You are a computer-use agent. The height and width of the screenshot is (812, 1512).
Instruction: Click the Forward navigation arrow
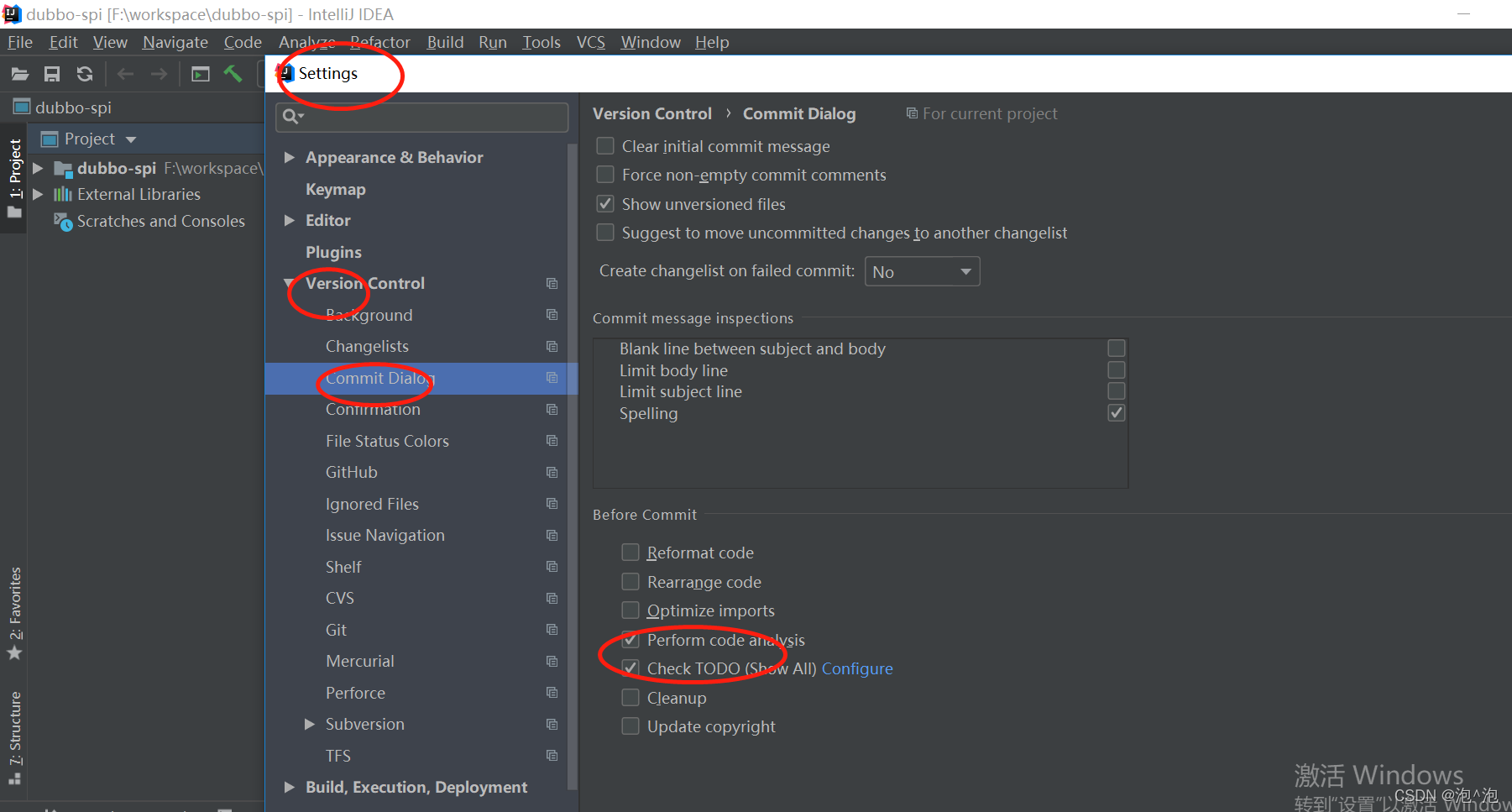[159, 75]
